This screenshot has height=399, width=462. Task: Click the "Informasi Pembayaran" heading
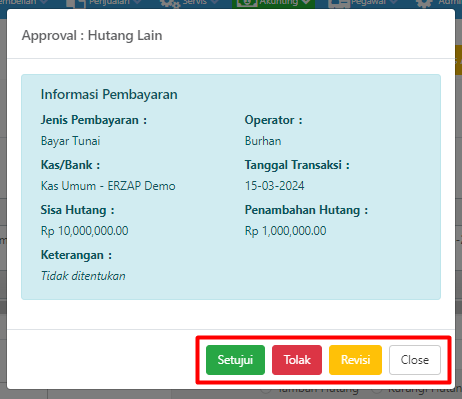click(x=109, y=94)
